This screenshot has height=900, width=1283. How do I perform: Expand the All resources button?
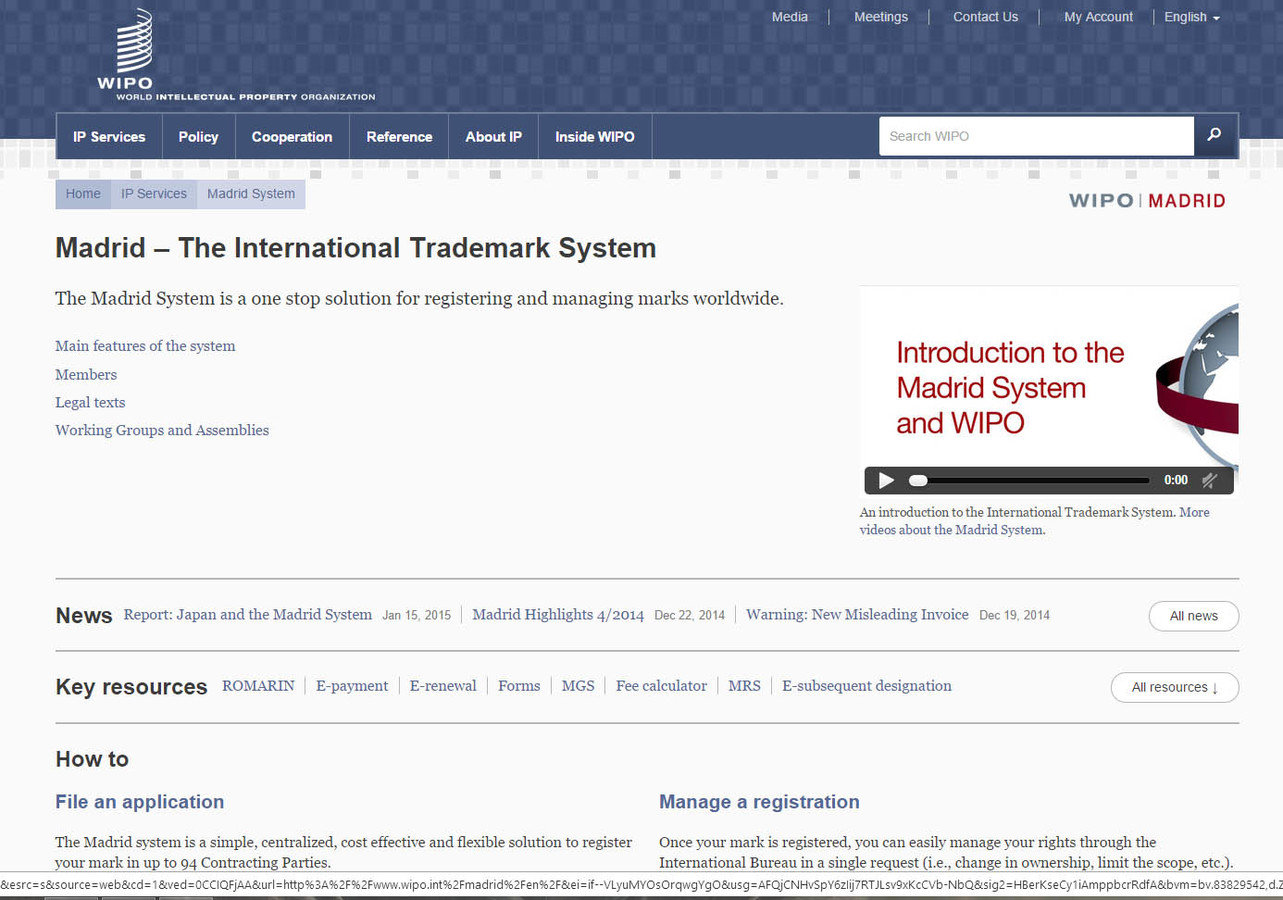click(x=1175, y=688)
